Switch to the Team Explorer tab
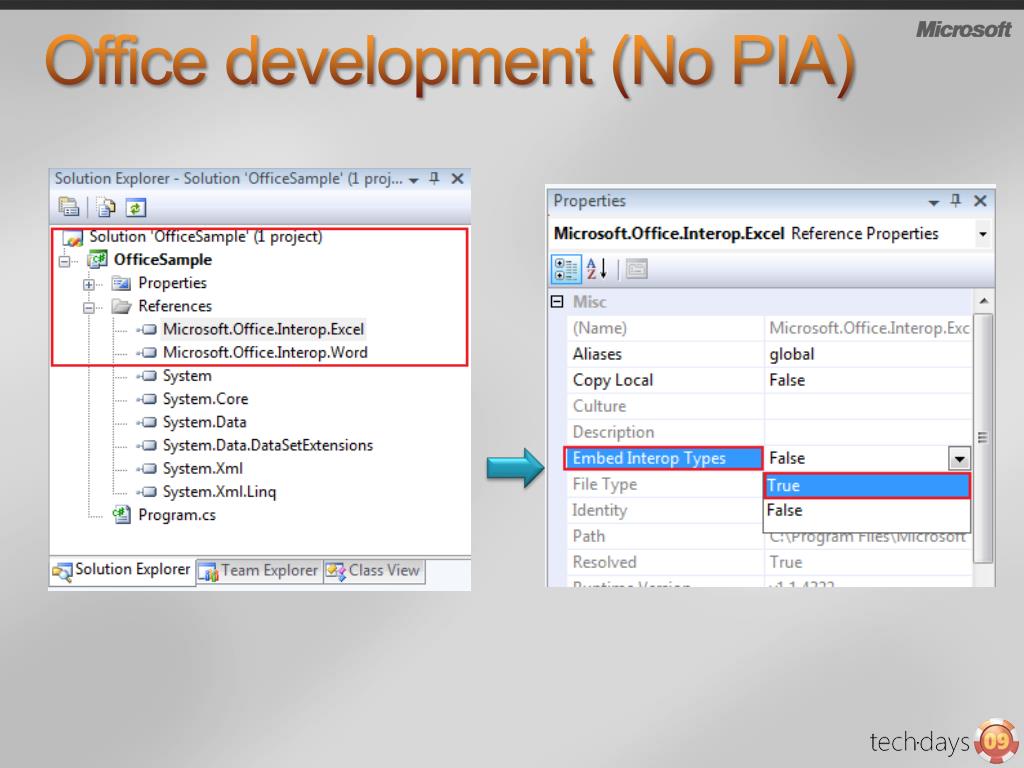 pos(258,571)
